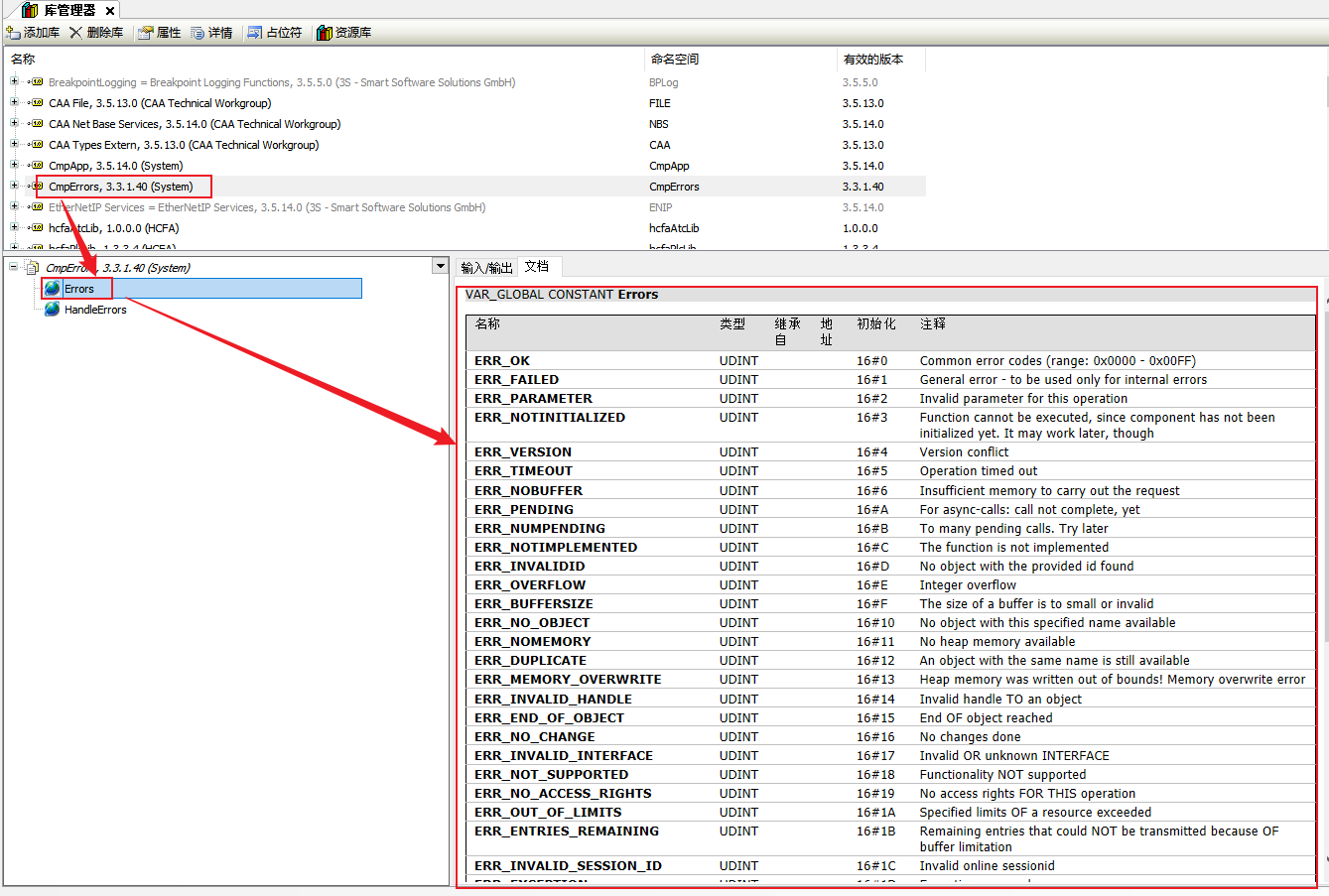
Task: Expand the CAA File library node
Action: pos(14,103)
